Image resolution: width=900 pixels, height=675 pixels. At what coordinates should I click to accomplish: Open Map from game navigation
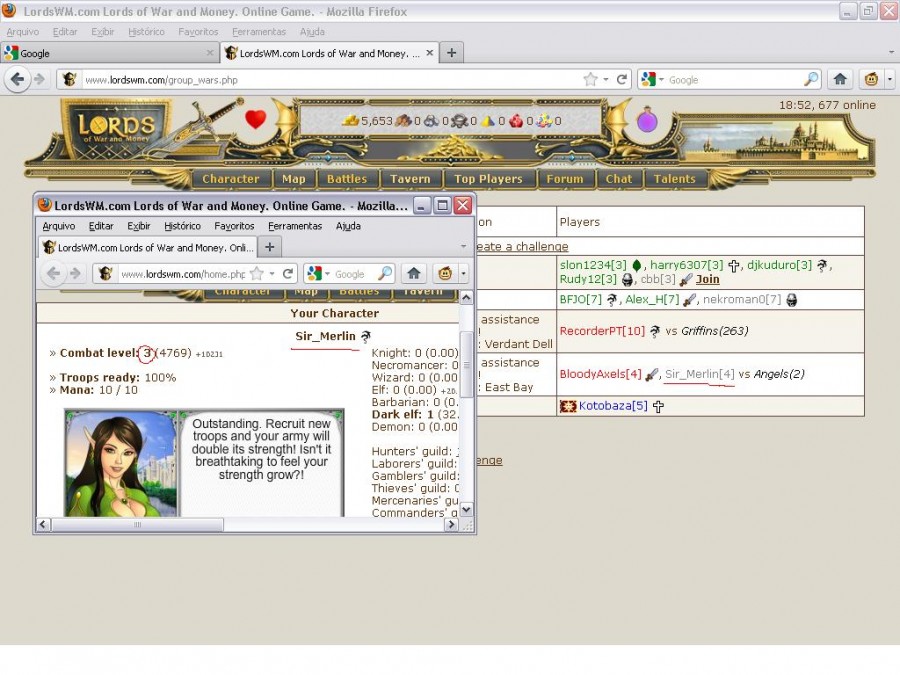[x=294, y=179]
